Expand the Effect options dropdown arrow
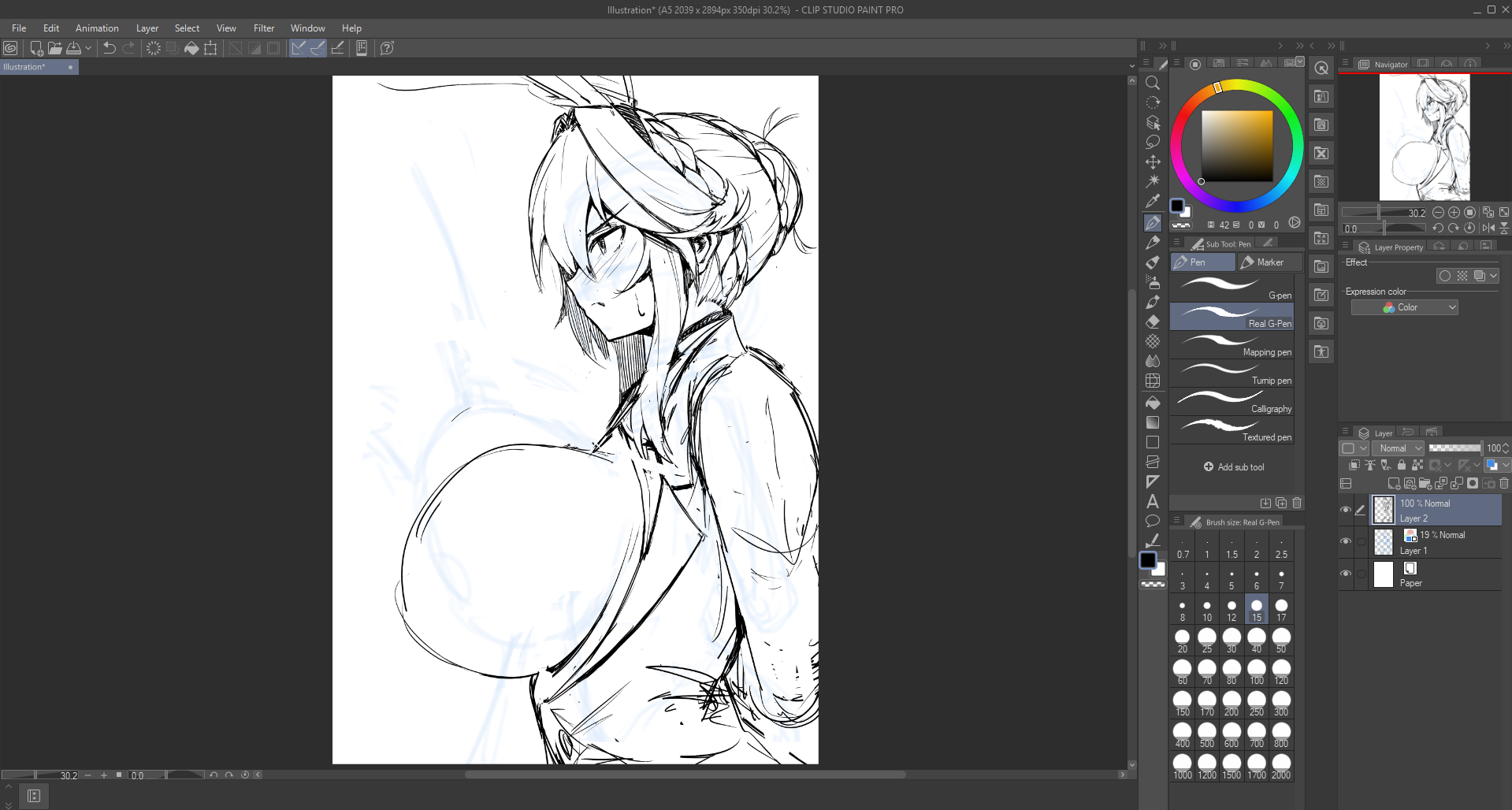The width and height of the screenshot is (1512, 810). [x=1494, y=276]
